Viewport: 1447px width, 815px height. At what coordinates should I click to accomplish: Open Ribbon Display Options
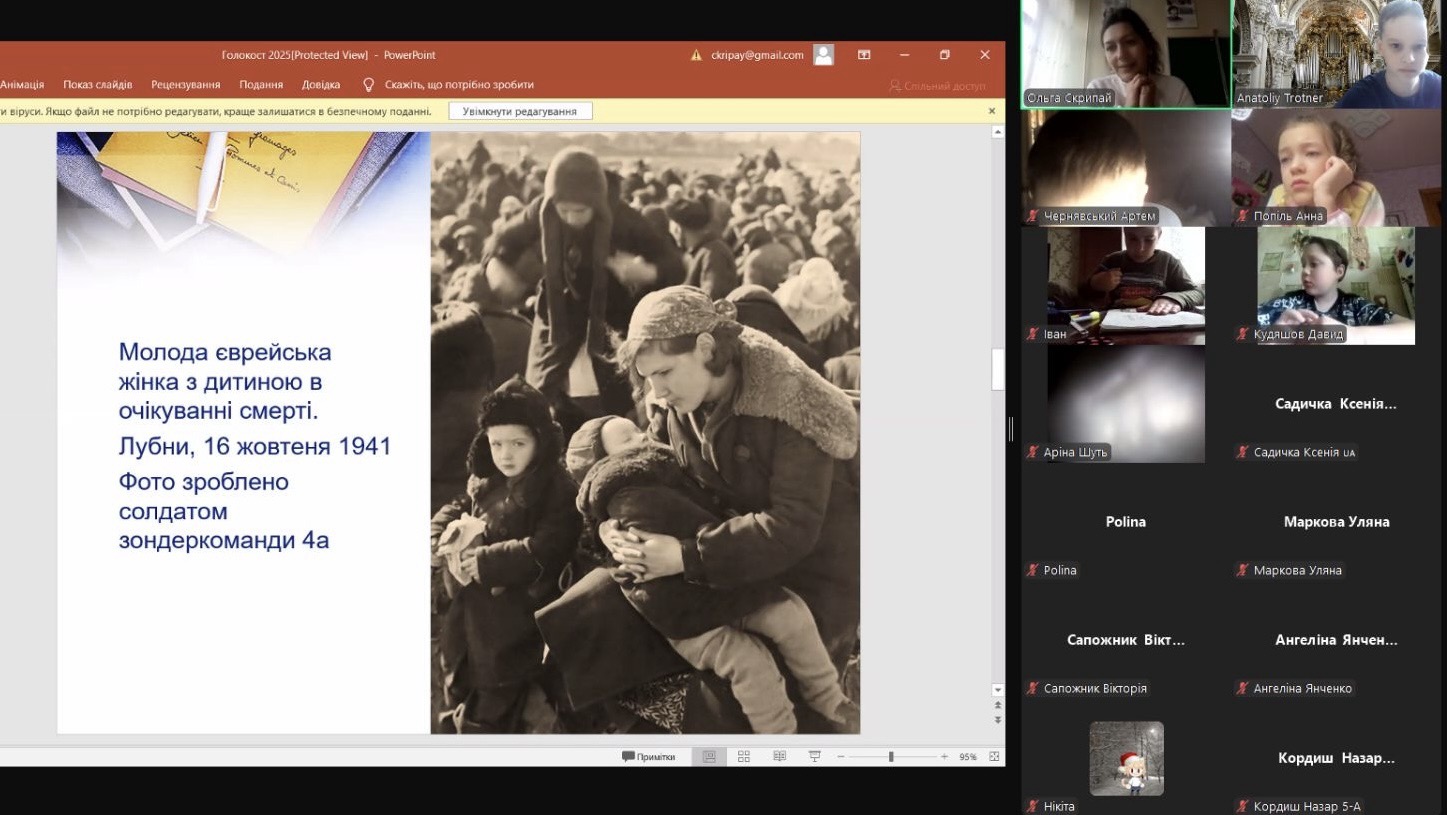coord(864,55)
